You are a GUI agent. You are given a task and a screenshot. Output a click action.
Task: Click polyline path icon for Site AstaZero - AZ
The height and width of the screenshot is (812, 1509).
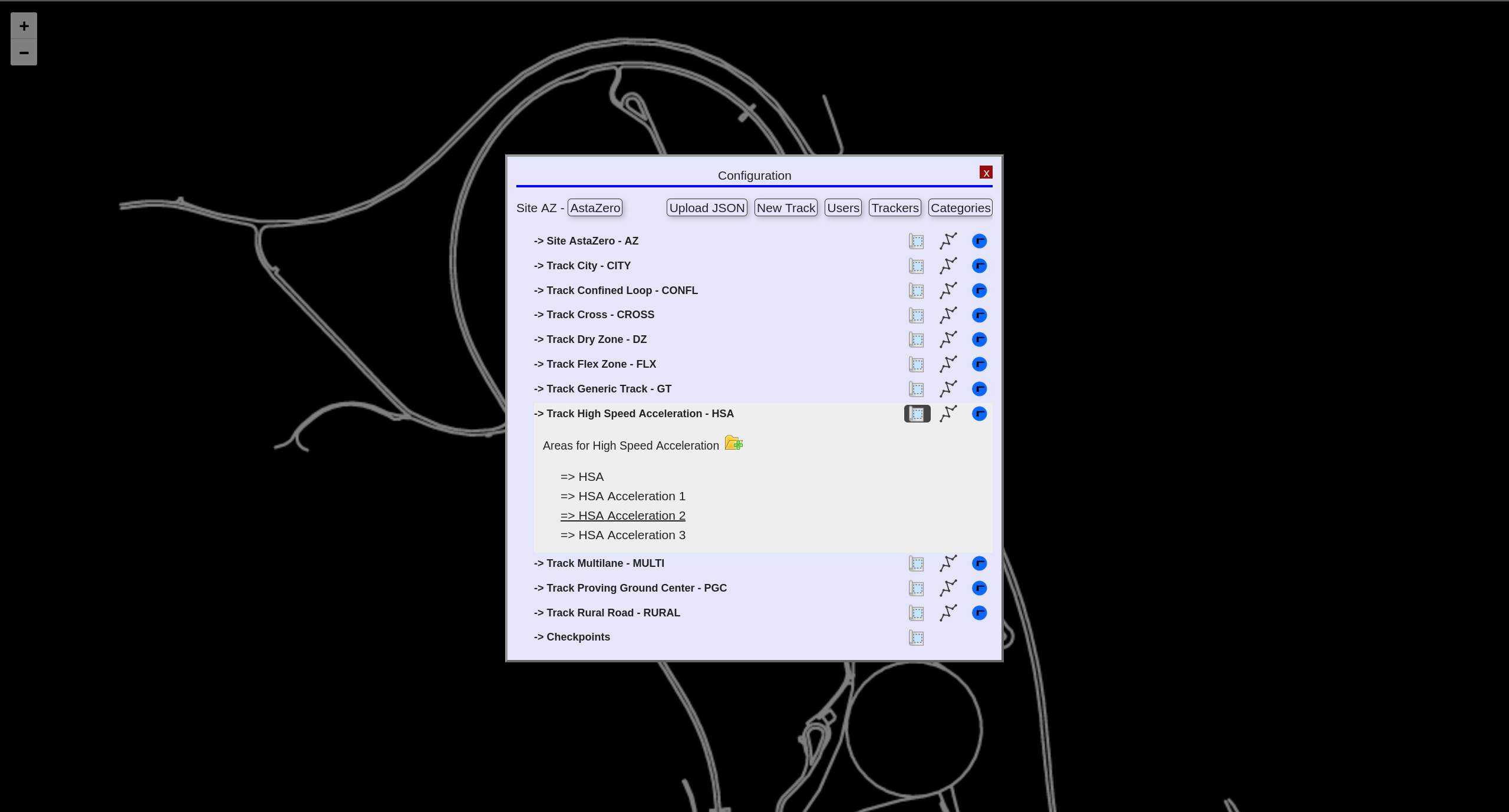pyautogui.click(x=948, y=241)
